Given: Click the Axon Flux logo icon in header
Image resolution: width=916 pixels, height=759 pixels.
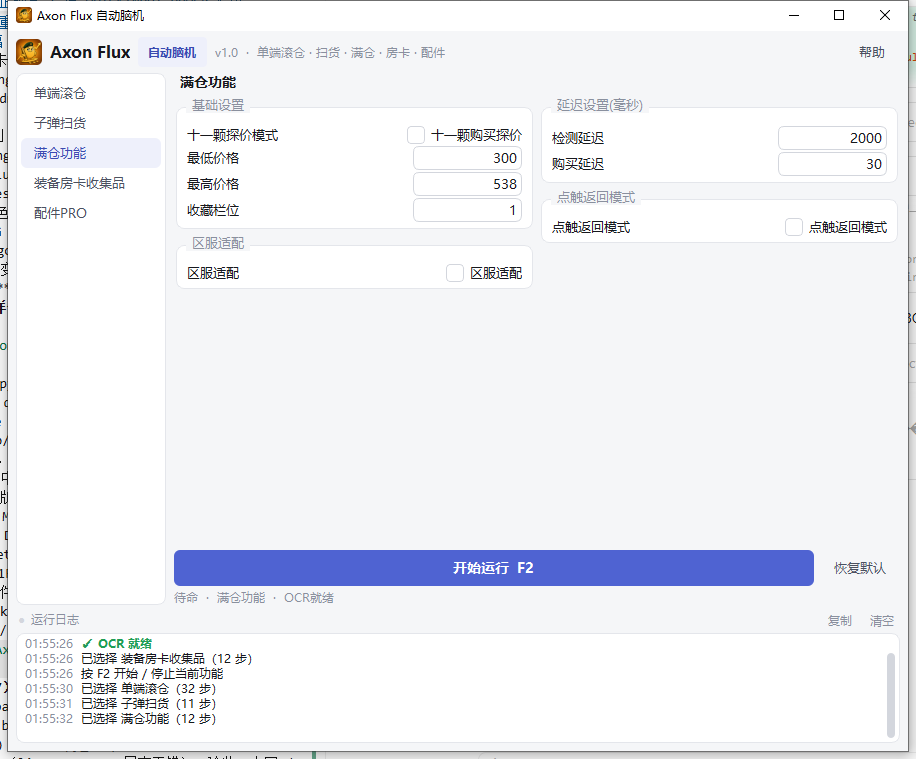Looking at the screenshot, I should [x=29, y=52].
